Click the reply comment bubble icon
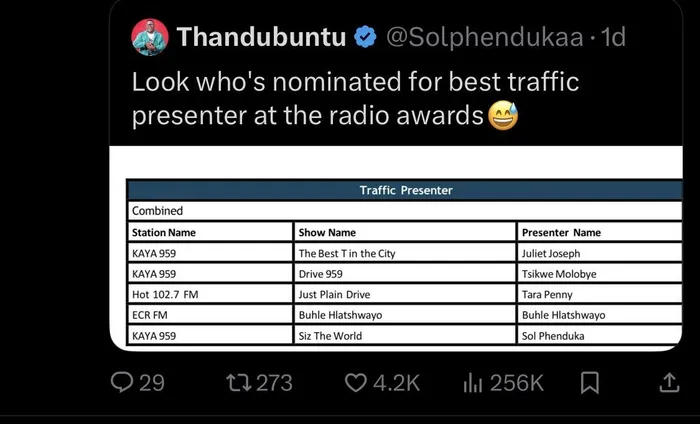The width and height of the screenshot is (700, 424). click(x=122, y=382)
